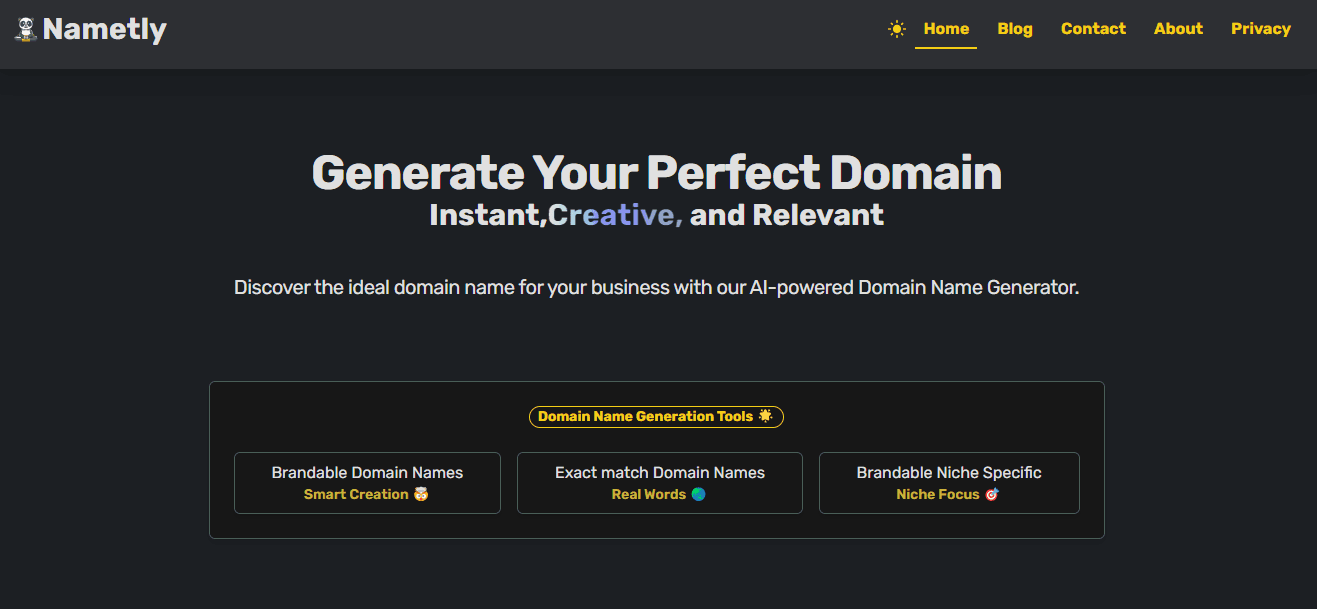This screenshot has width=1317, height=609.
Task: Click the target icon beside Niche Focus
Action: click(x=992, y=494)
